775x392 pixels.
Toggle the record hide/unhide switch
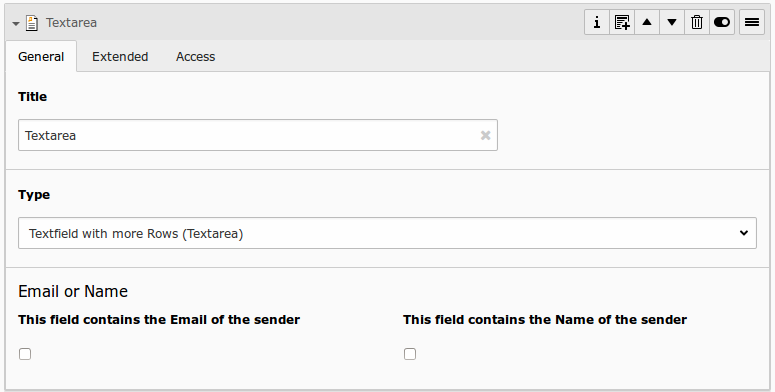point(722,22)
